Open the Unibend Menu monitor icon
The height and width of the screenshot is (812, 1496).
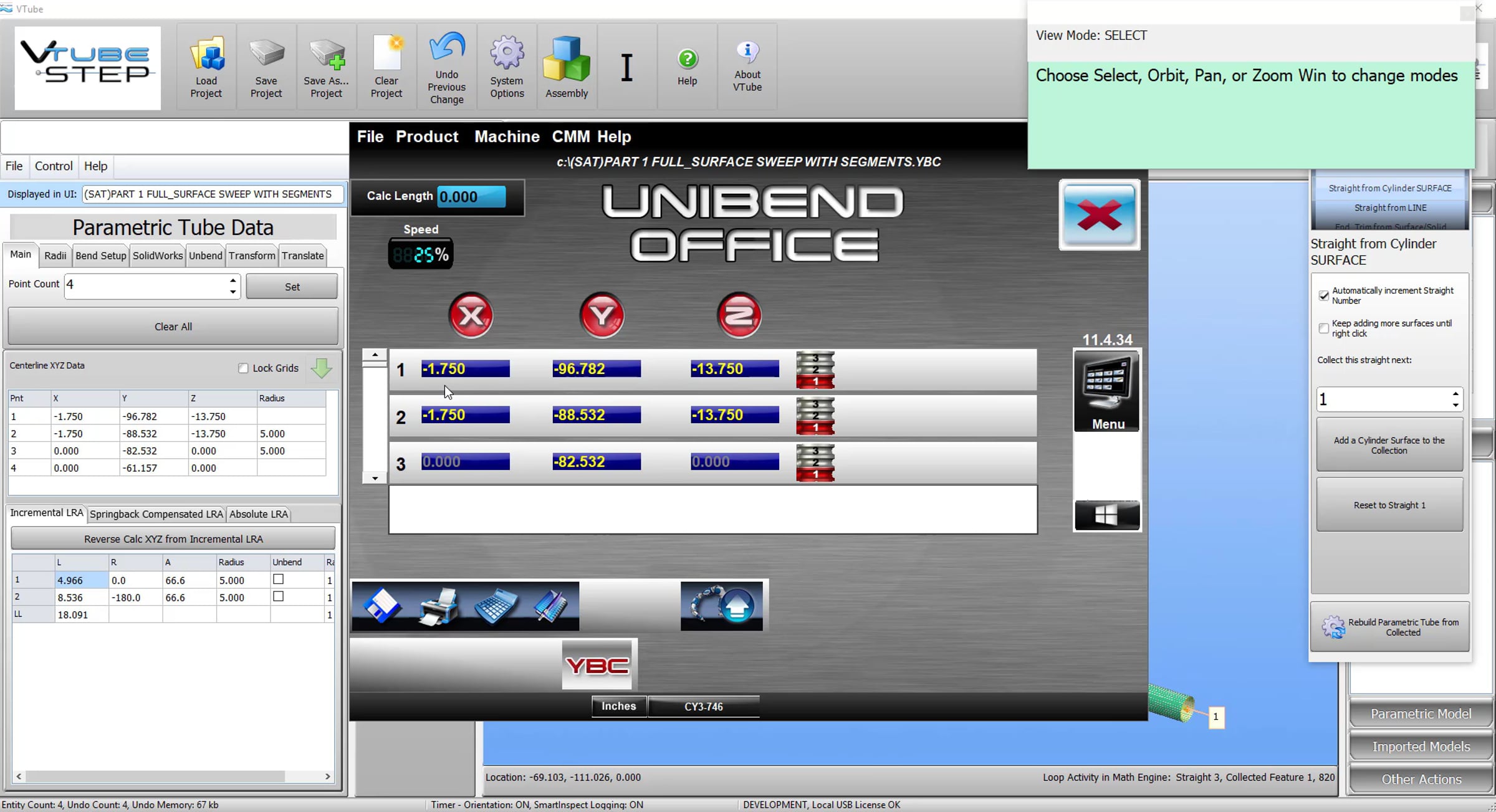click(x=1107, y=391)
